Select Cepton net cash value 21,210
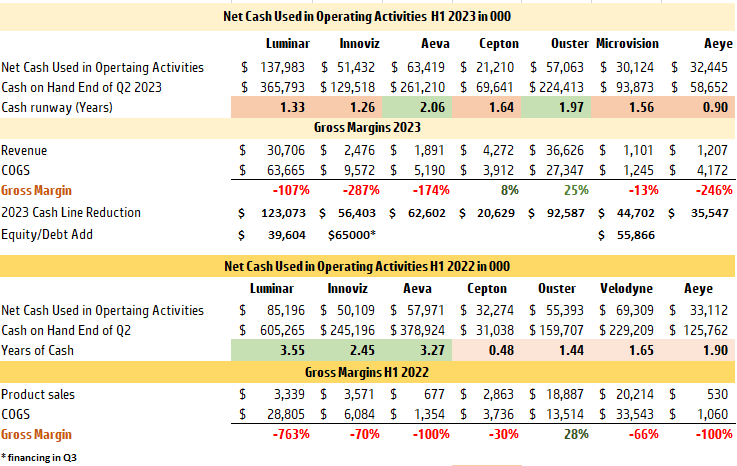The height and width of the screenshot is (466, 737). point(495,67)
